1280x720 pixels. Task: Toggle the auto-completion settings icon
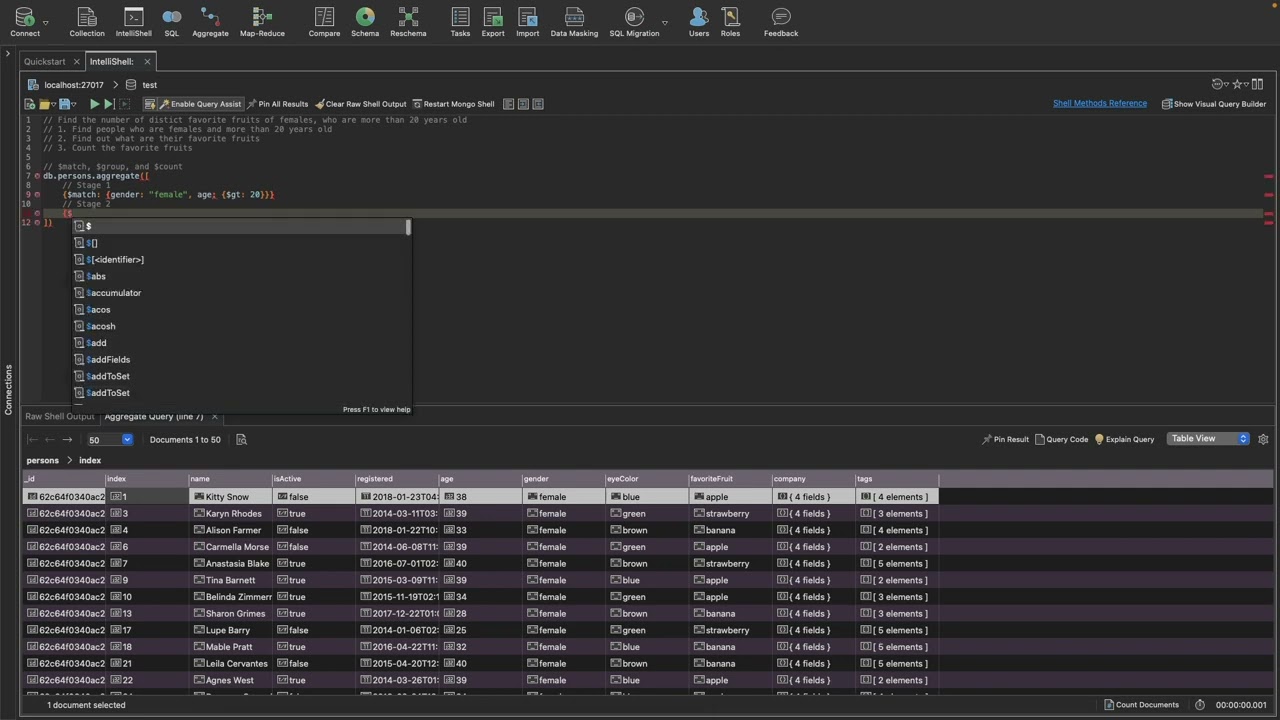click(150, 104)
